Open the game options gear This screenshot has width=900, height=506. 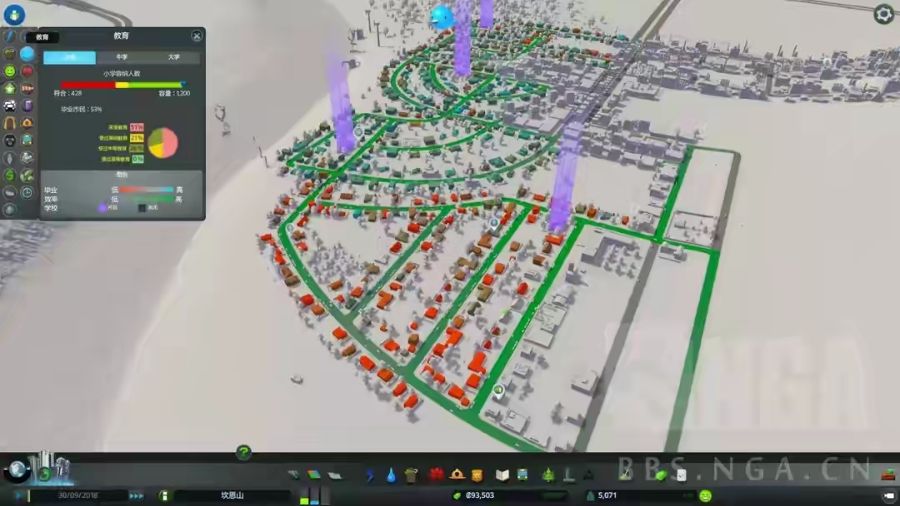[x=884, y=13]
